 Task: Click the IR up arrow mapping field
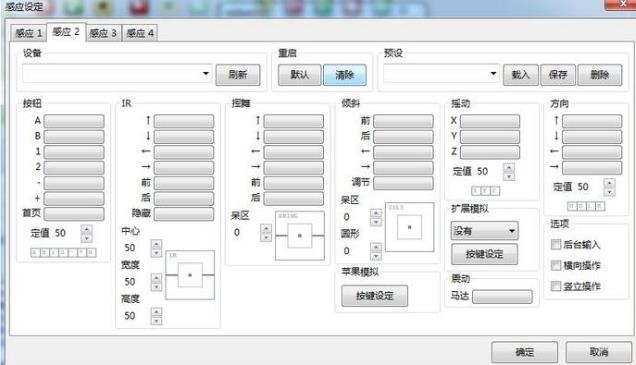[184, 121]
